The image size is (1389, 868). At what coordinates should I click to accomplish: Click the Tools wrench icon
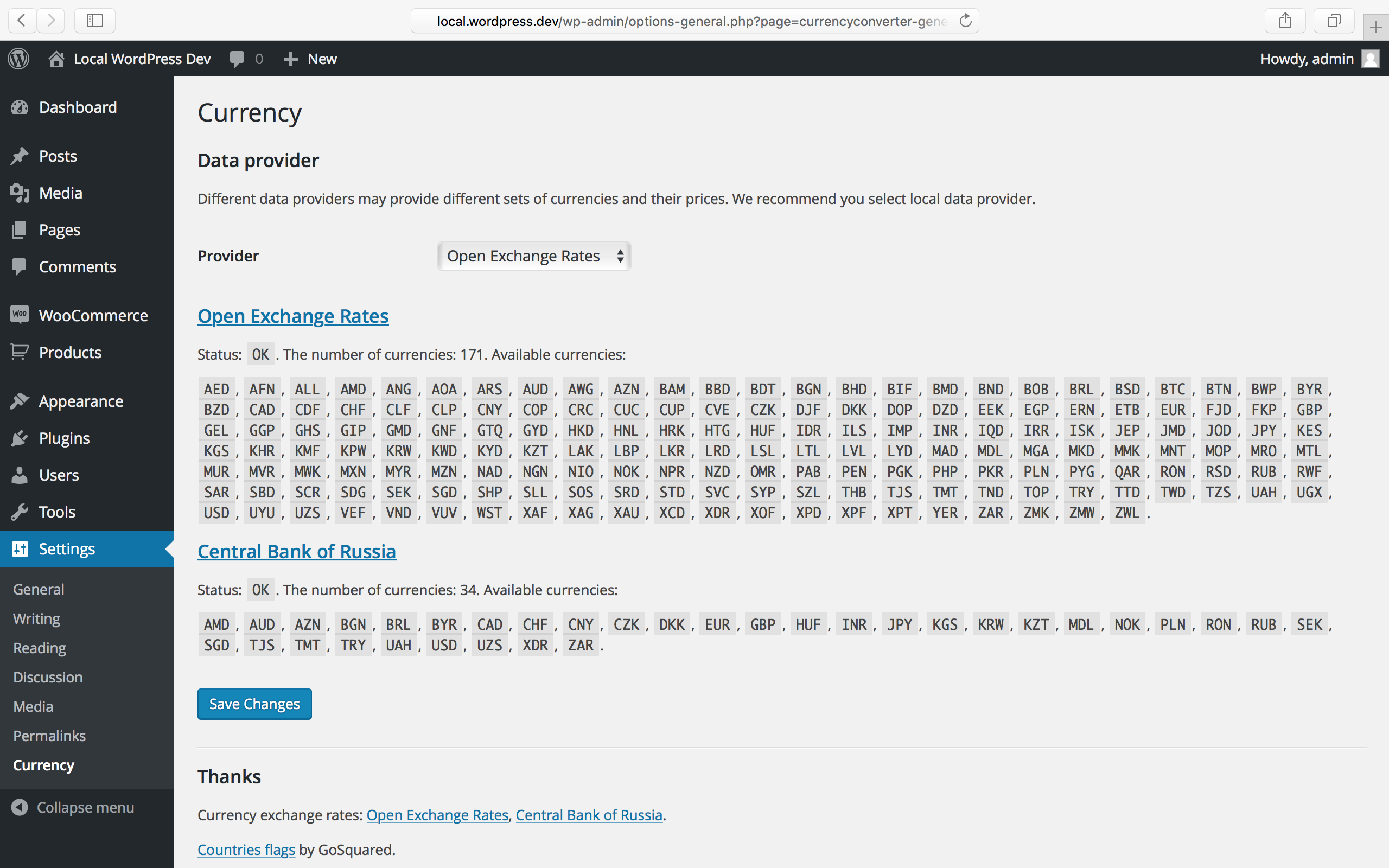20,512
